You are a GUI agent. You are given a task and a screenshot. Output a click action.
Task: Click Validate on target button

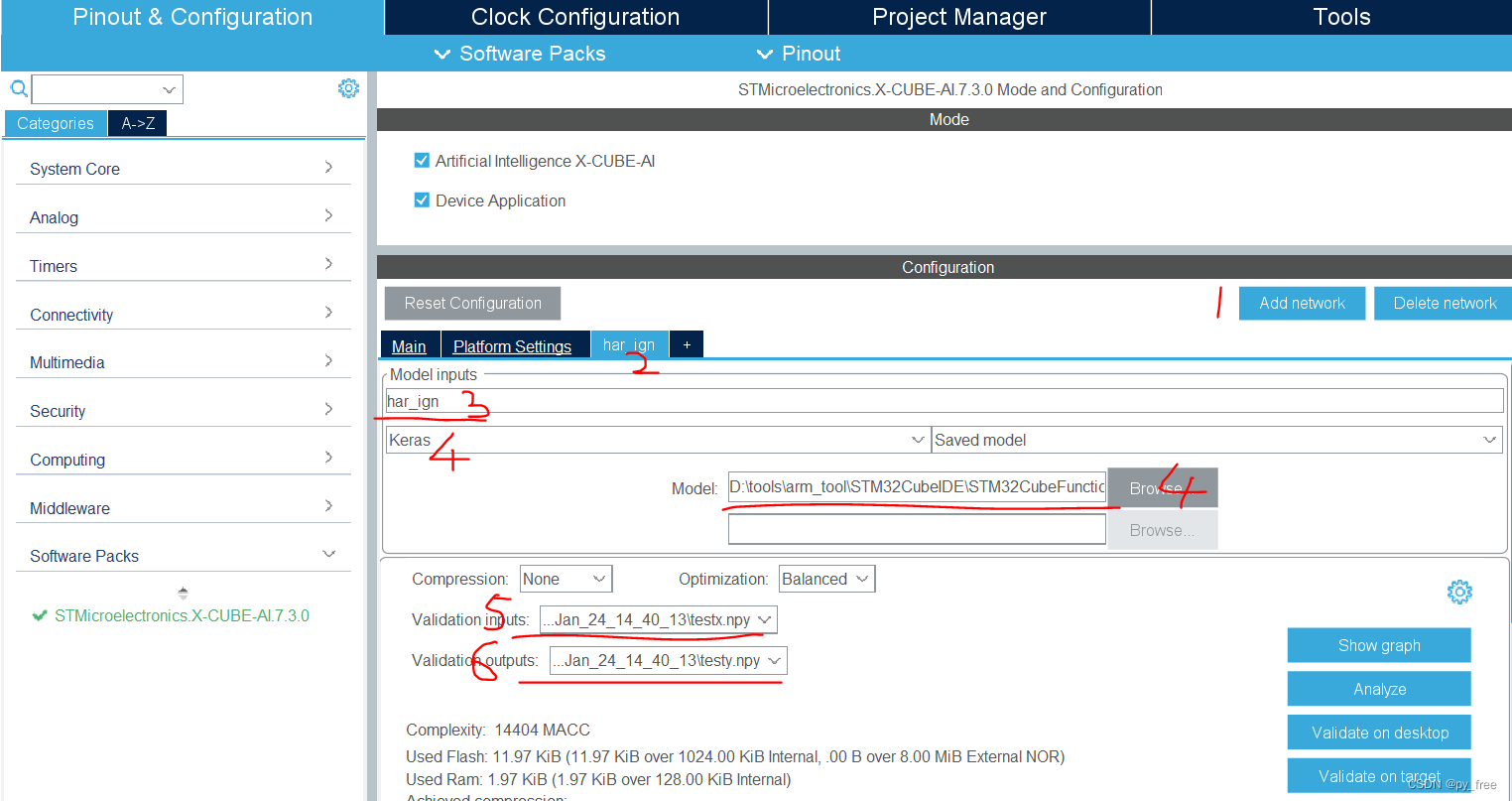(1379, 776)
